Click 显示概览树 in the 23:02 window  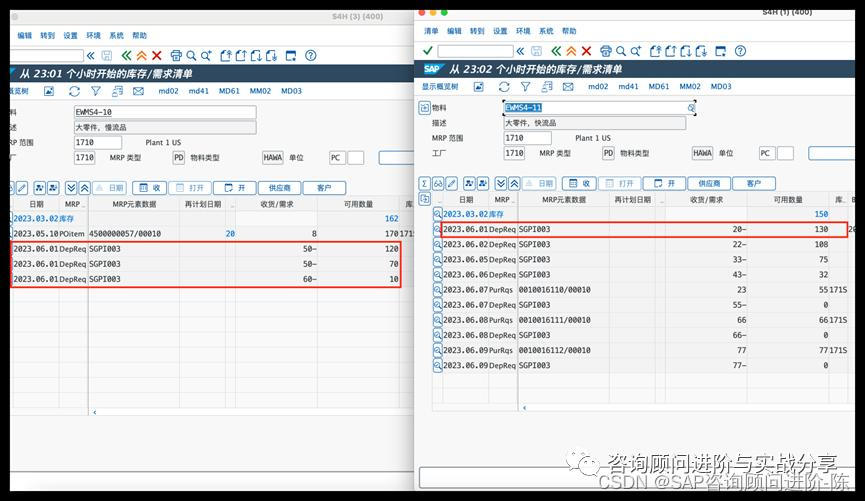[x=440, y=87]
